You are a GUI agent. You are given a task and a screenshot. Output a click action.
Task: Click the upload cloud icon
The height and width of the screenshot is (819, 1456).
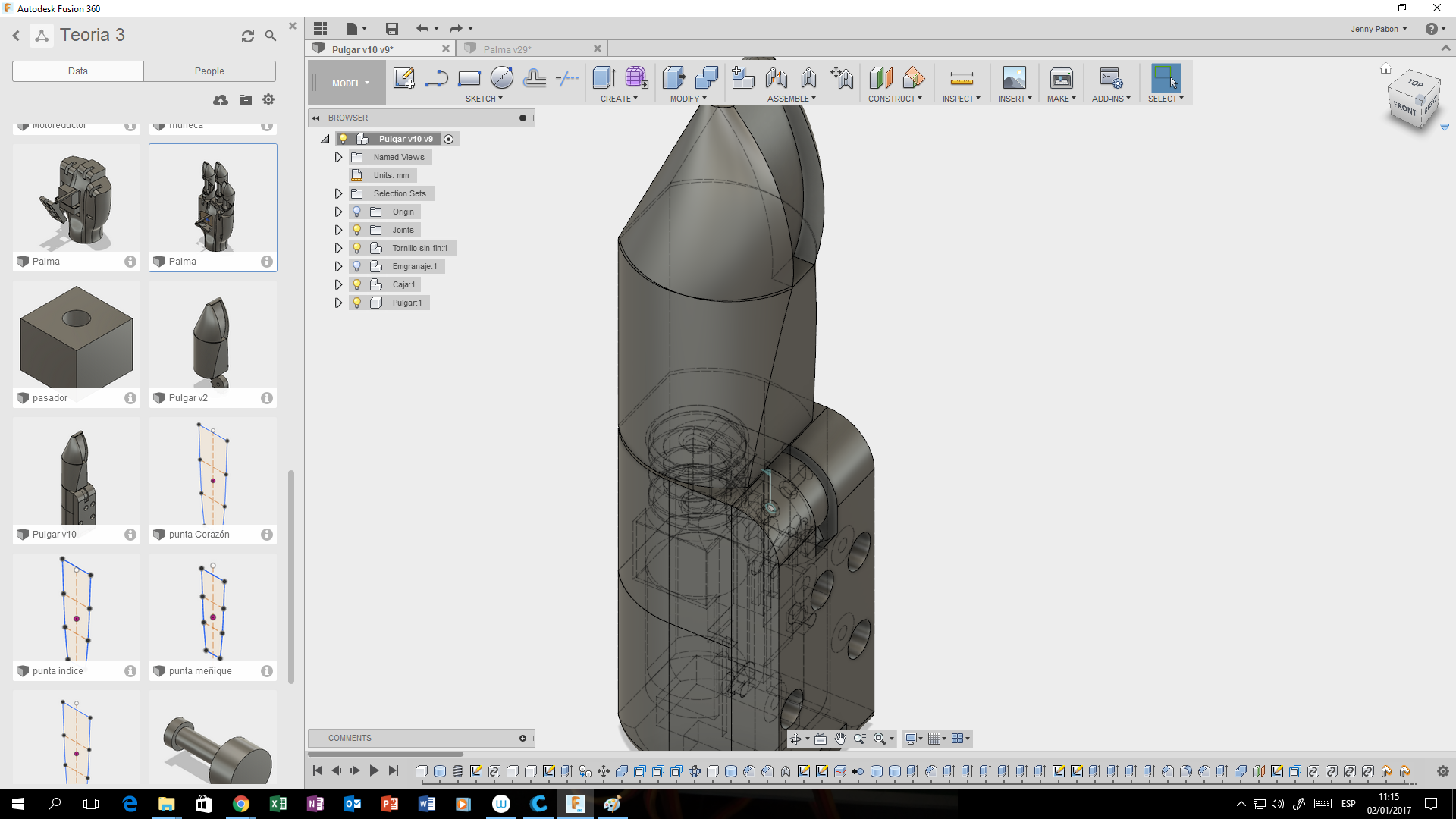(x=221, y=99)
